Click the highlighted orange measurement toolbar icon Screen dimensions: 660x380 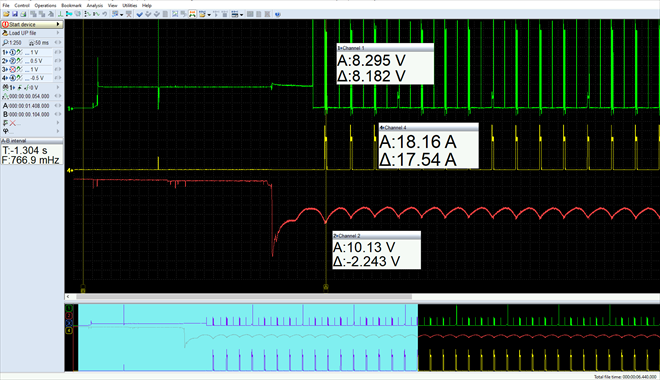tap(192, 14)
